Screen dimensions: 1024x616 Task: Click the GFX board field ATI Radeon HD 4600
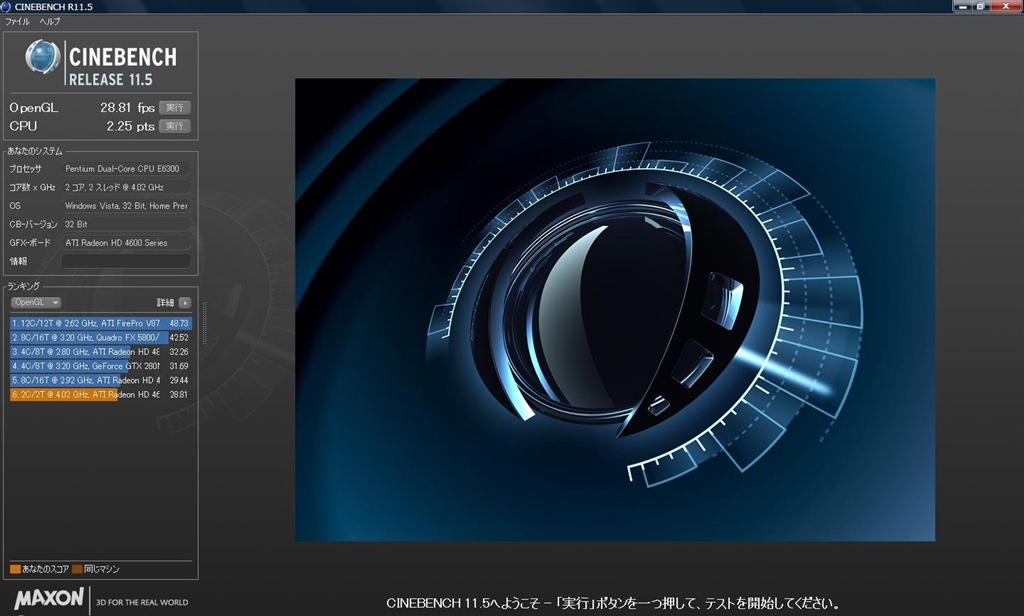[x=126, y=243]
